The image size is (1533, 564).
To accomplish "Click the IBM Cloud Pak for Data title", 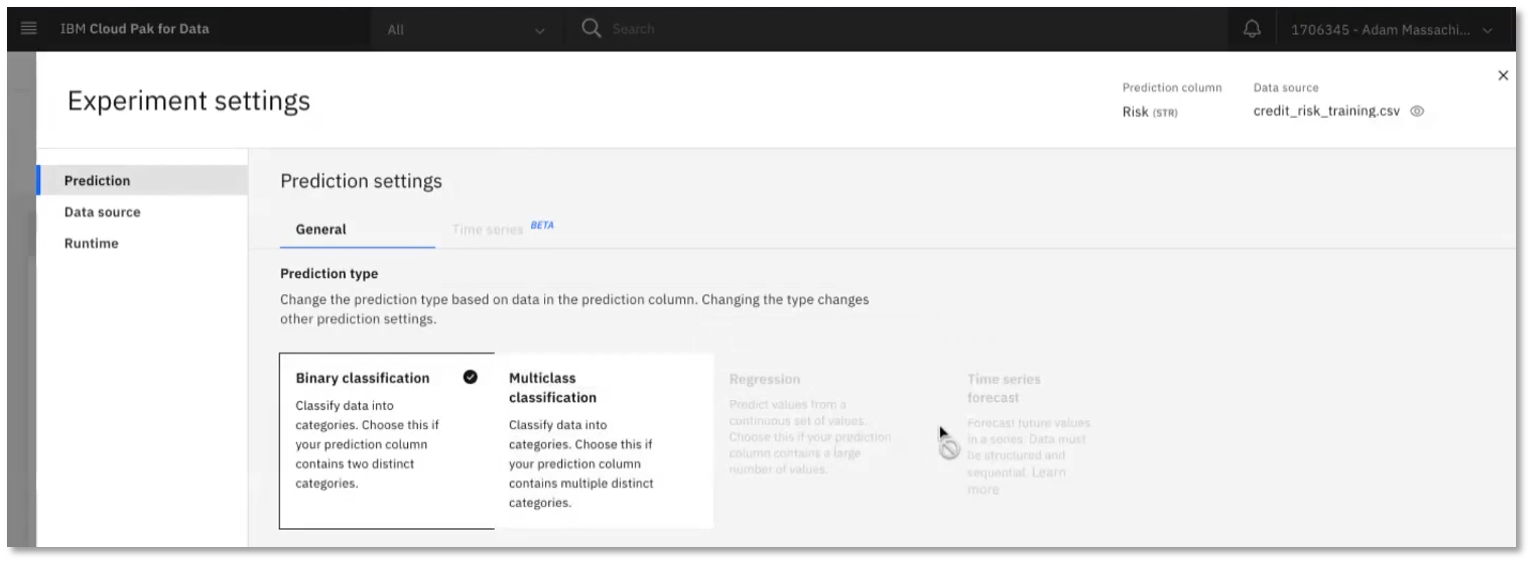I will click(x=134, y=29).
